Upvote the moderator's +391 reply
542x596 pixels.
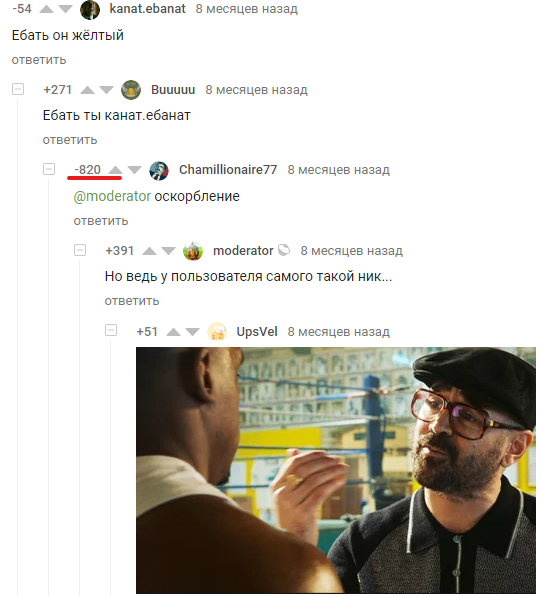click(x=149, y=251)
